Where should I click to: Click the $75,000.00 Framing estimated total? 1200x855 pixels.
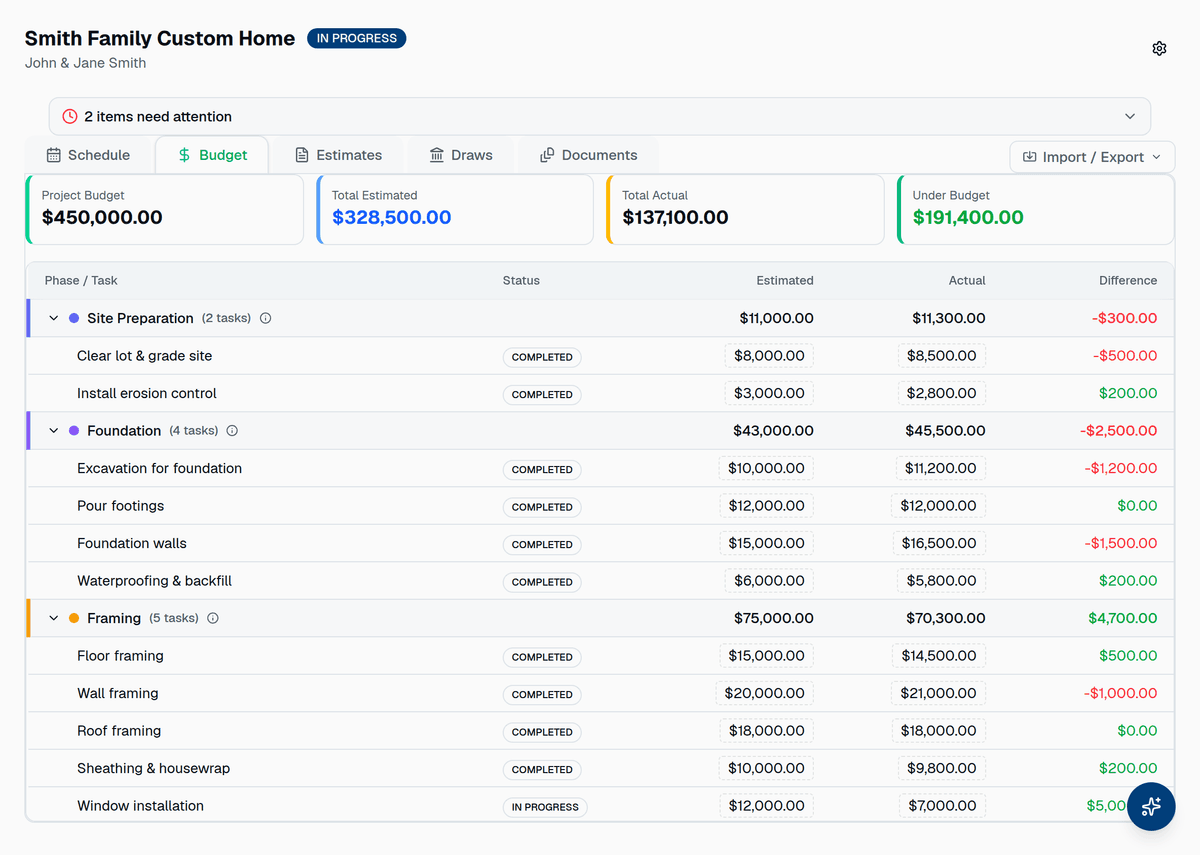tap(774, 618)
